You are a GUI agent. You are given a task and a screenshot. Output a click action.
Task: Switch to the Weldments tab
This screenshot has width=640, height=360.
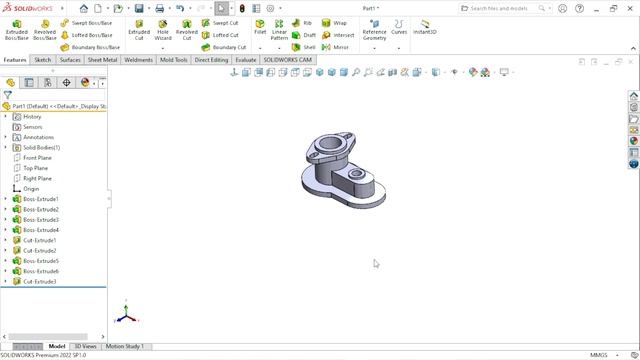[x=138, y=60]
